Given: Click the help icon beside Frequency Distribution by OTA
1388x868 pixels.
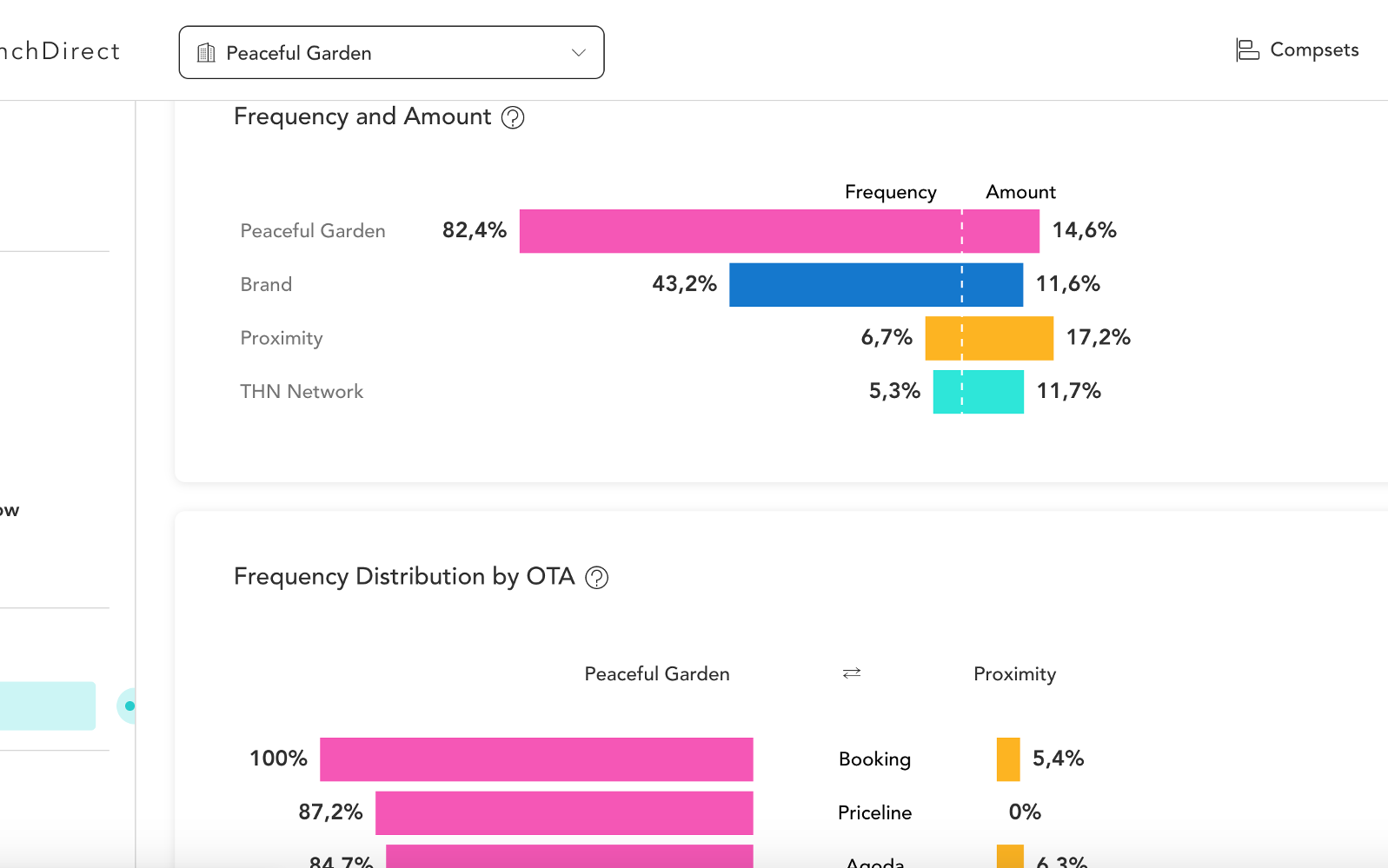Looking at the screenshot, I should pos(596,578).
